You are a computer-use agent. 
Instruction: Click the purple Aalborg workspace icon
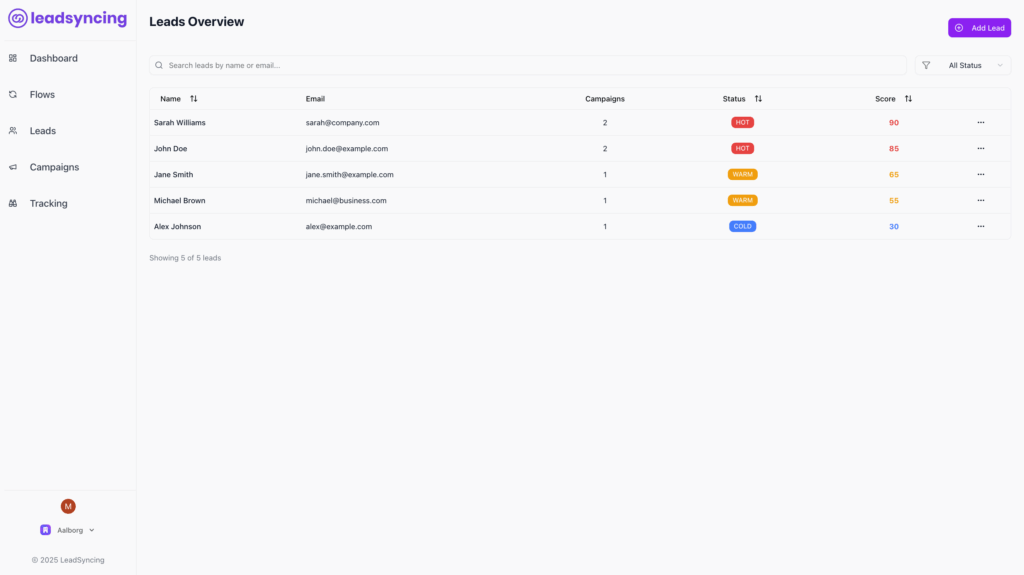tap(45, 530)
